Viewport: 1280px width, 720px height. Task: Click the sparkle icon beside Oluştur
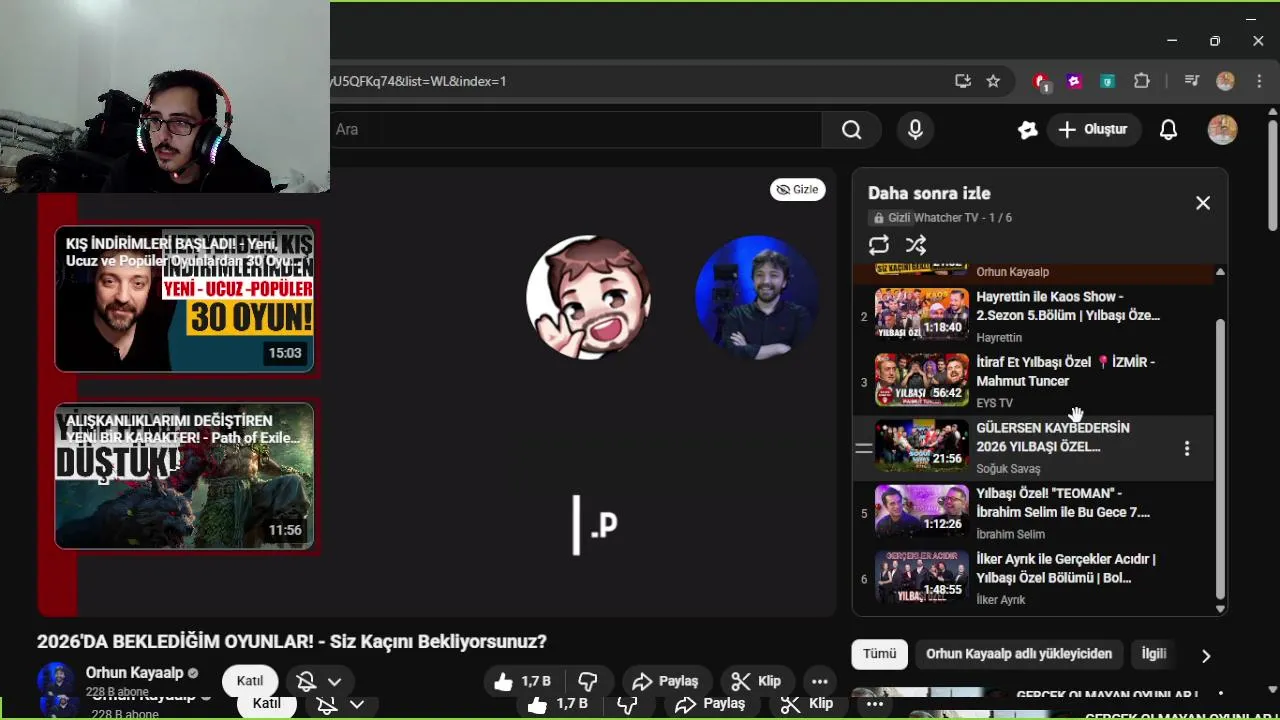1027,130
